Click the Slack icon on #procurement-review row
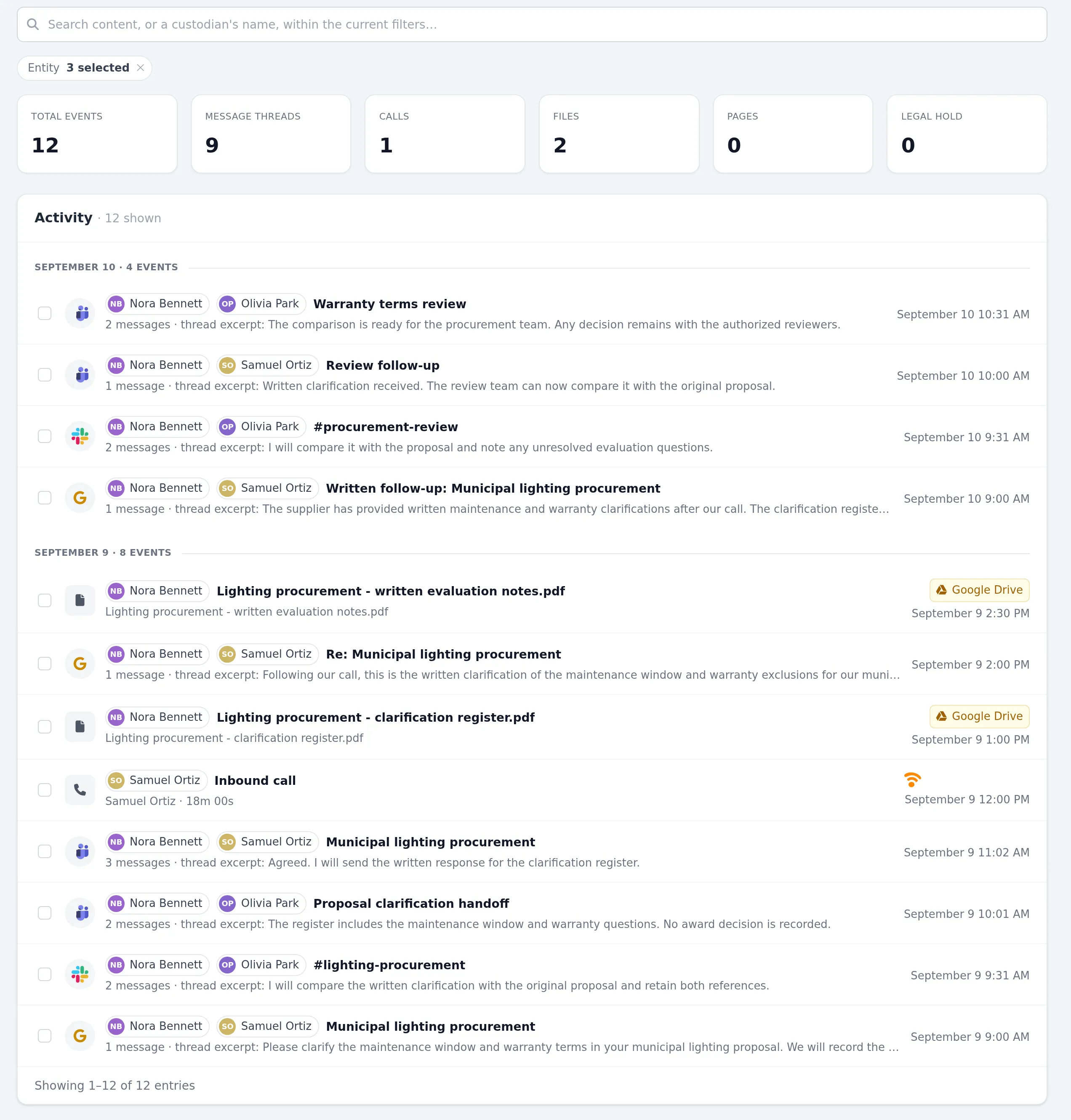The height and width of the screenshot is (1120, 1071). pos(80,437)
